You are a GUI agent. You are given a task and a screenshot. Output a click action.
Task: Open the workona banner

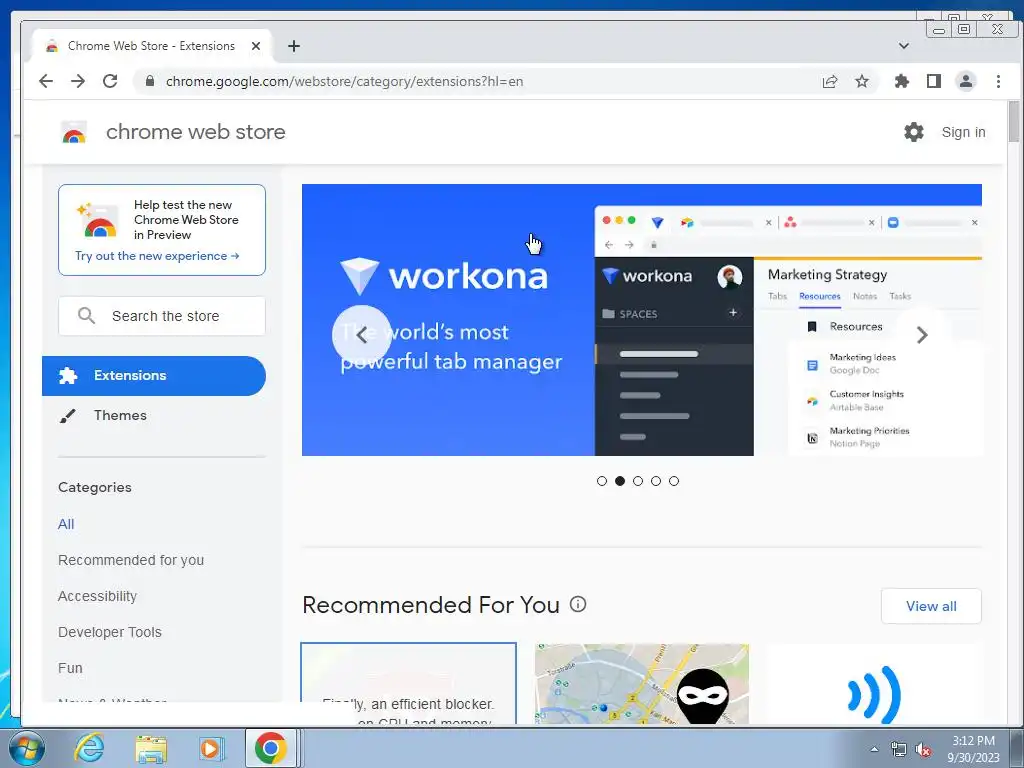(x=641, y=320)
